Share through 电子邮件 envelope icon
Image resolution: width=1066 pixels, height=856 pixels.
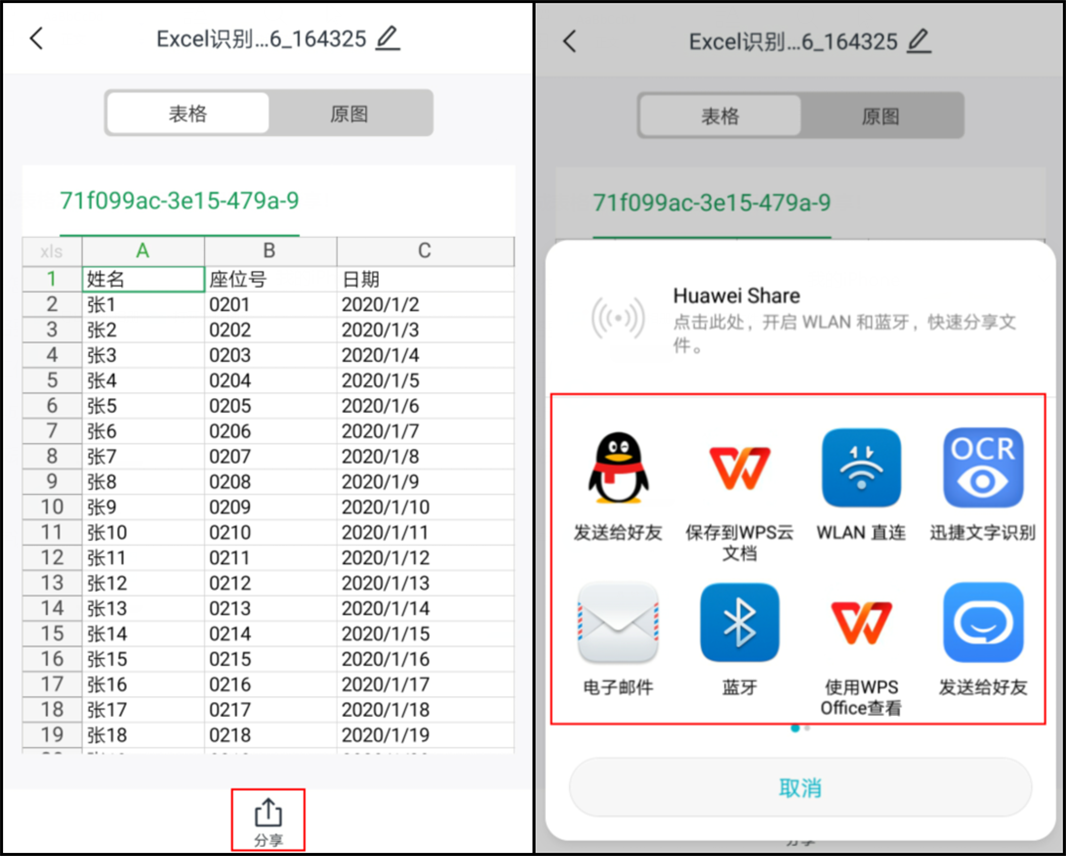tap(618, 622)
